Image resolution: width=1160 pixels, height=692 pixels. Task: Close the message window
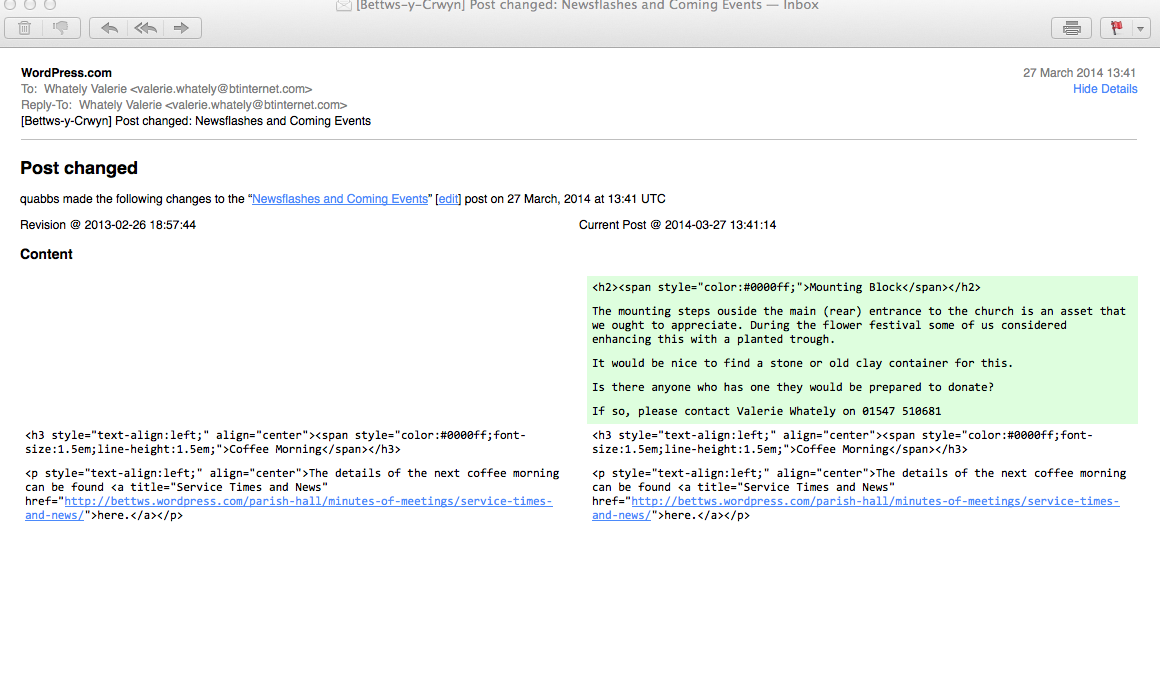(x=9, y=4)
